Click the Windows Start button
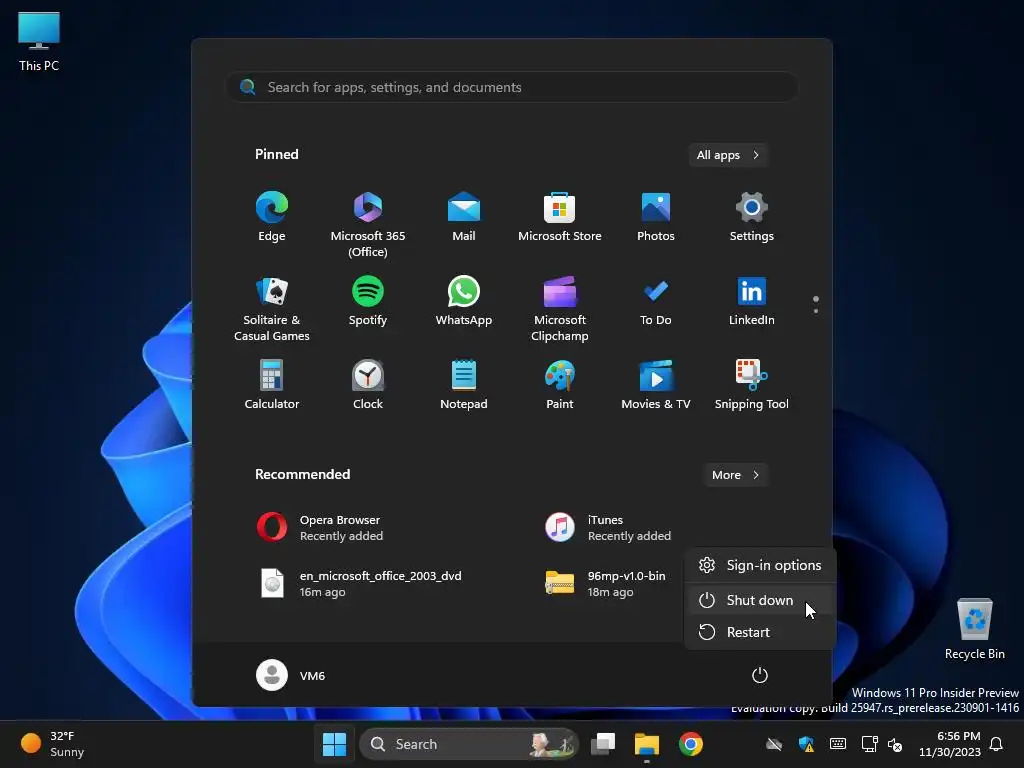 (x=334, y=744)
